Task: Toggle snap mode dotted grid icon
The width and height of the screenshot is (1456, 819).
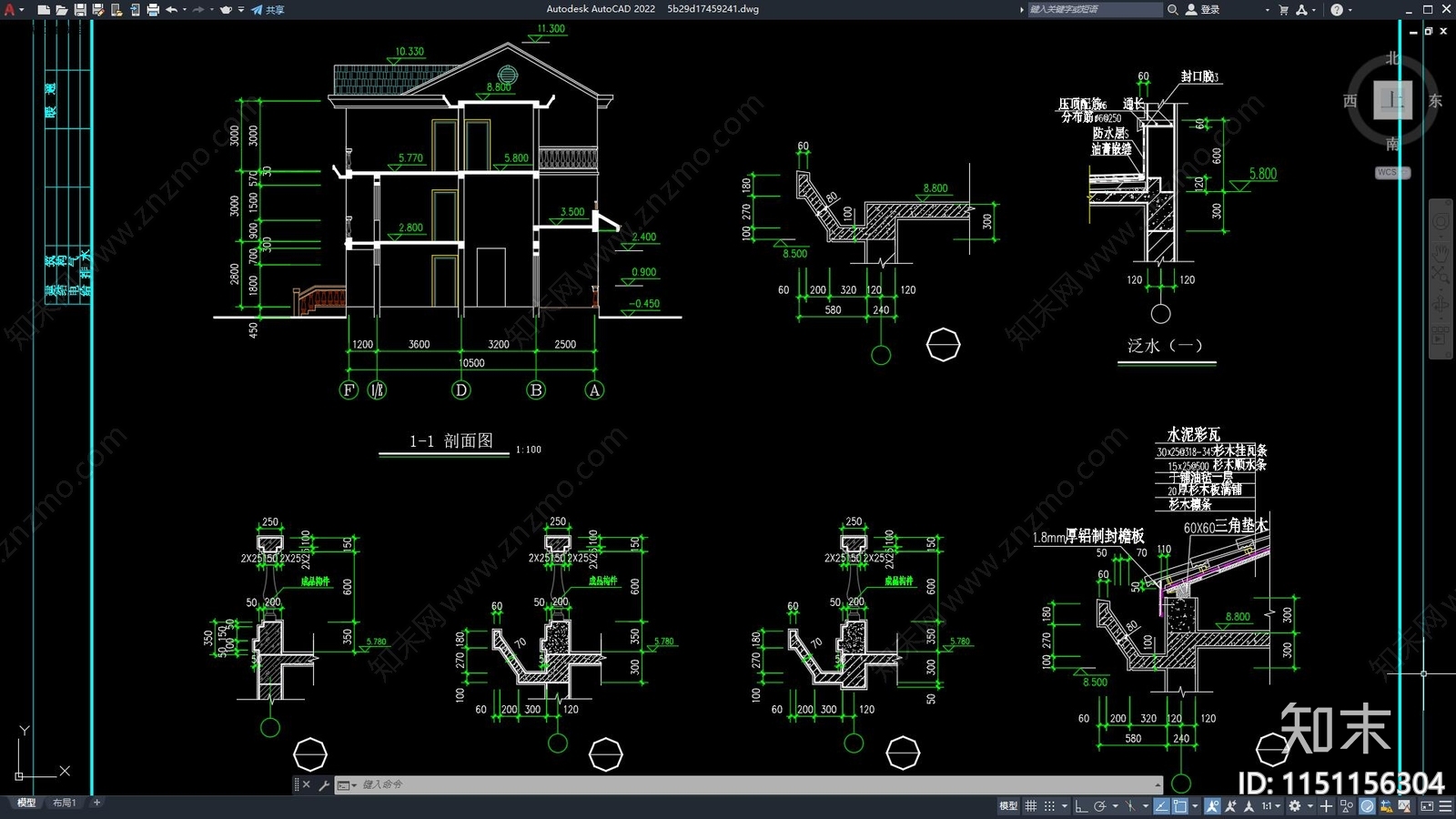Action: [x=1049, y=806]
